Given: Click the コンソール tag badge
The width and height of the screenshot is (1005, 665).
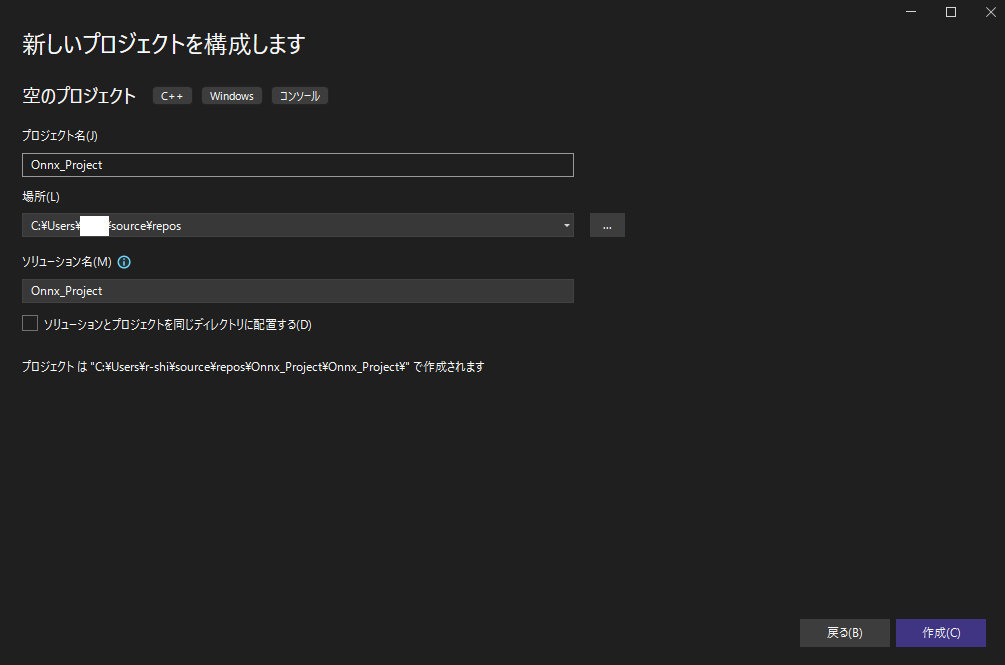Looking at the screenshot, I should [300, 96].
